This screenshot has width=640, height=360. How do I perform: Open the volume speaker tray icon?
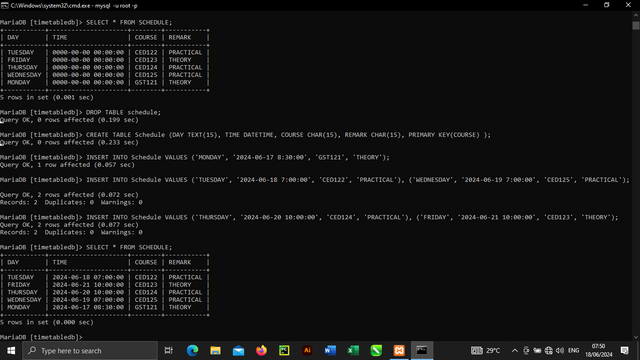click(560, 351)
